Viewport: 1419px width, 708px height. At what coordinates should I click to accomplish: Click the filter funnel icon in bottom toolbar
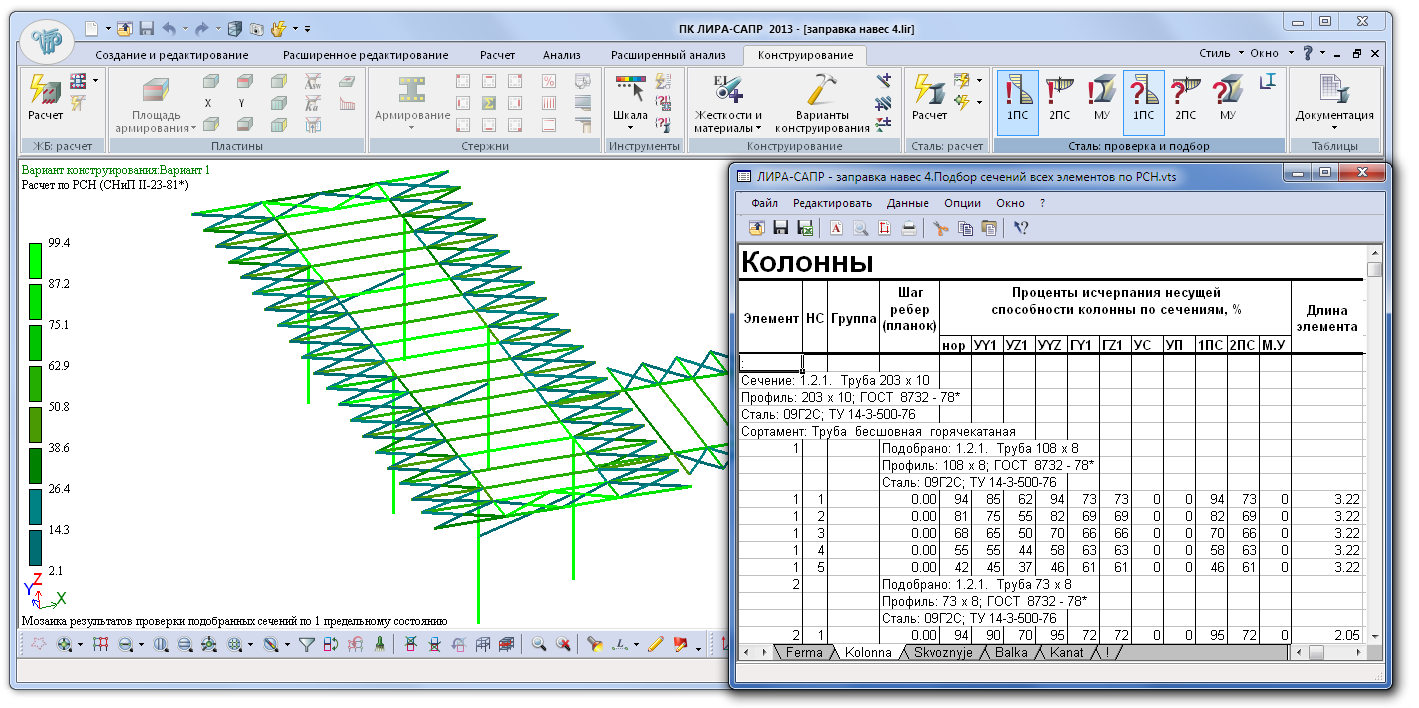pyautogui.click(x=307, y=645)
